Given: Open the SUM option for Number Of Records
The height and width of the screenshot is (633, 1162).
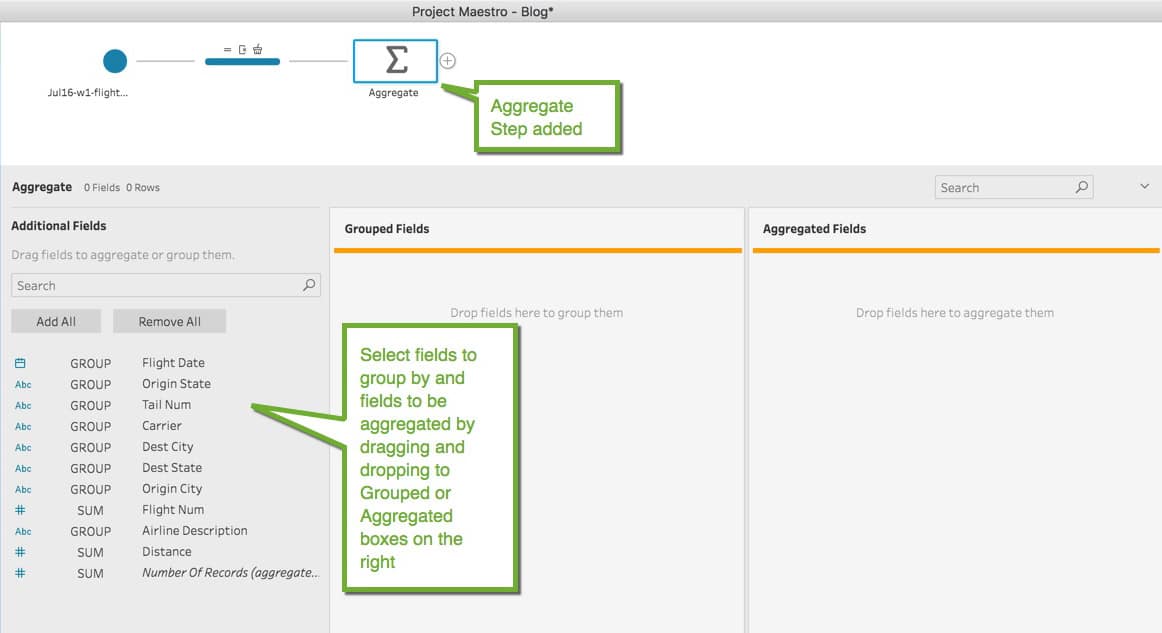Looking at the screenshot, I should point(90,573).
